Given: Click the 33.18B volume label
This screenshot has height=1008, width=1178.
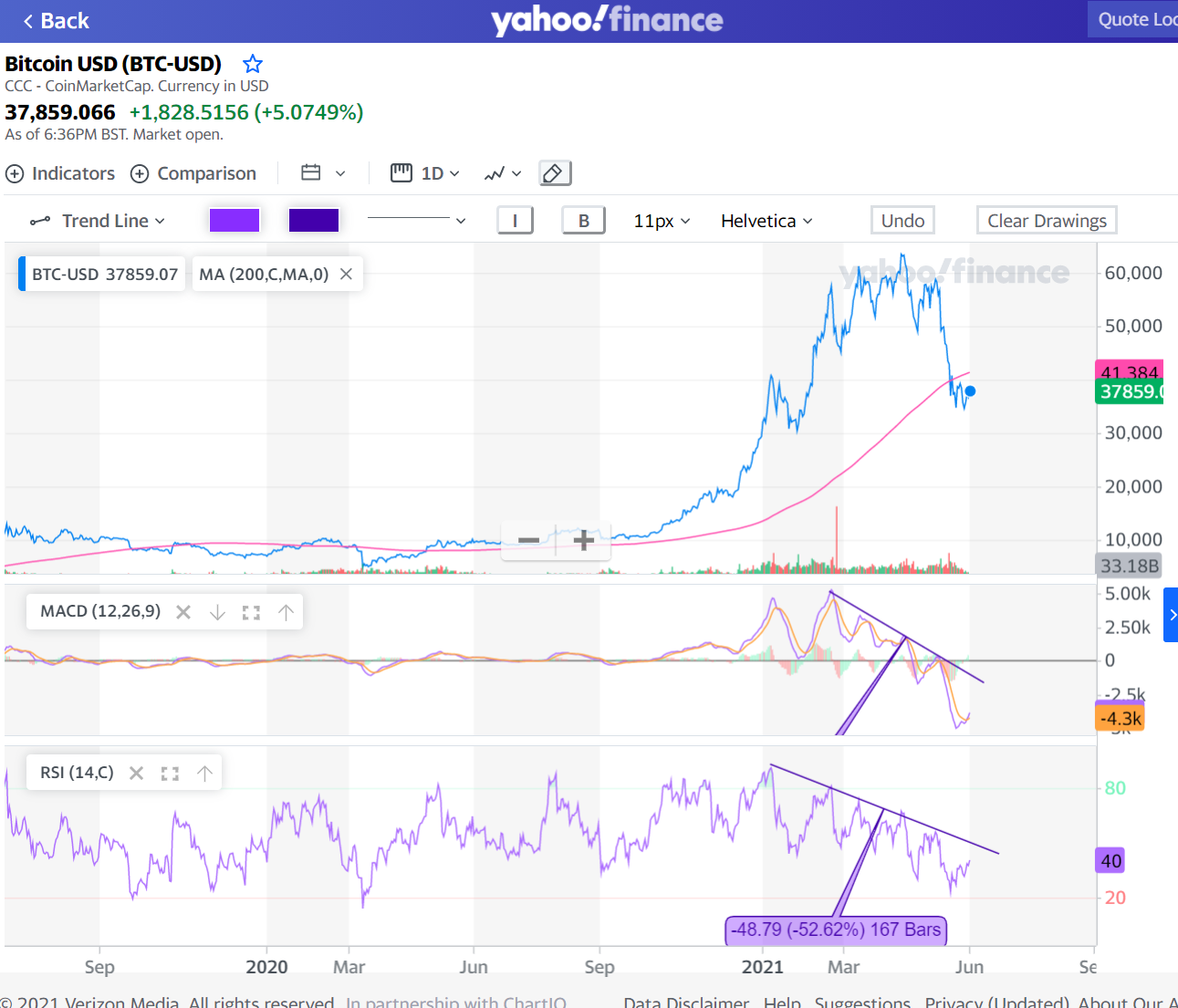Looking at the screenshot, I should click(x=1130, y=566).
